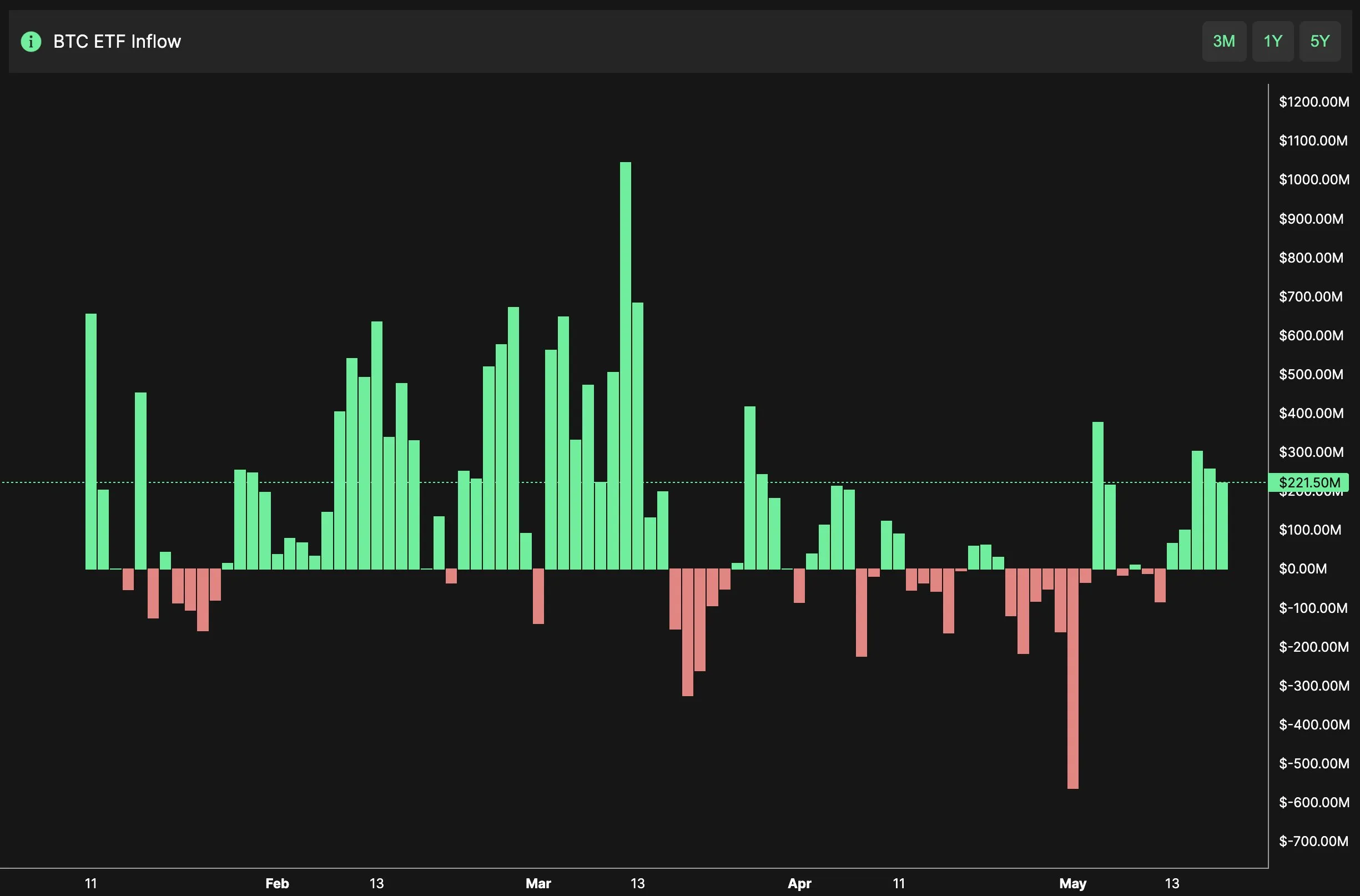The height and width of the screenshot is (896, 1360).
Task: Click the $-700.00M axis label
Action: tap(1313, 840)
